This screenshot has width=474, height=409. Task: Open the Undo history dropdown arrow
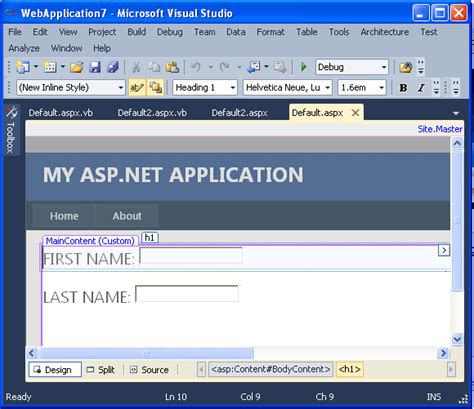pyautogui.click(x=210, y=67)
